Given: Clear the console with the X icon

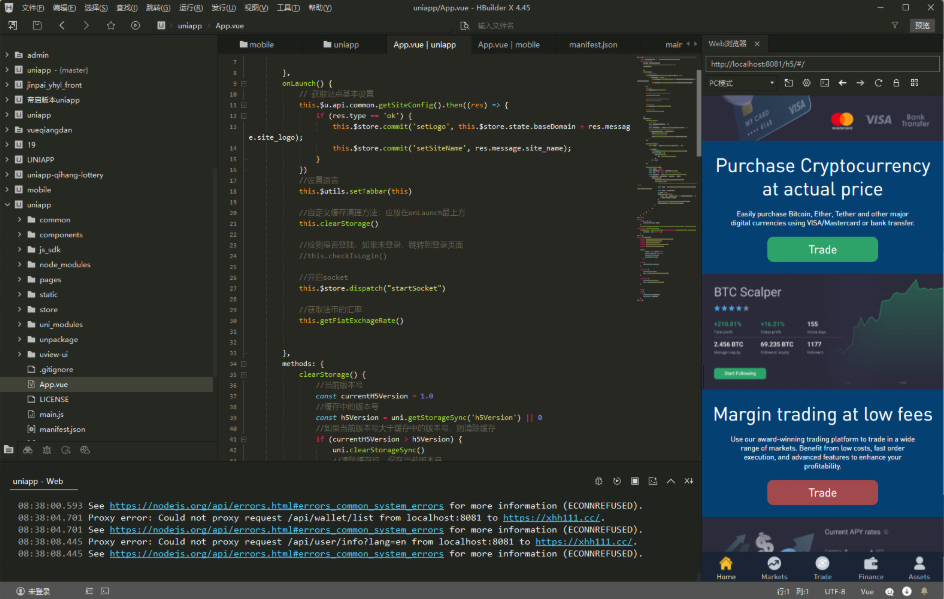Looking at the screenshot, I should (689, 481).
